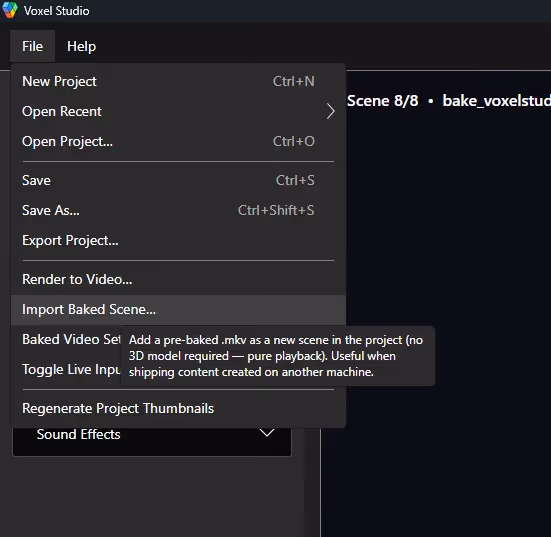This screenshot has height=537, width=551.
Task: Click the Voxel Studio app logo icon
Action: pos(10,10)
